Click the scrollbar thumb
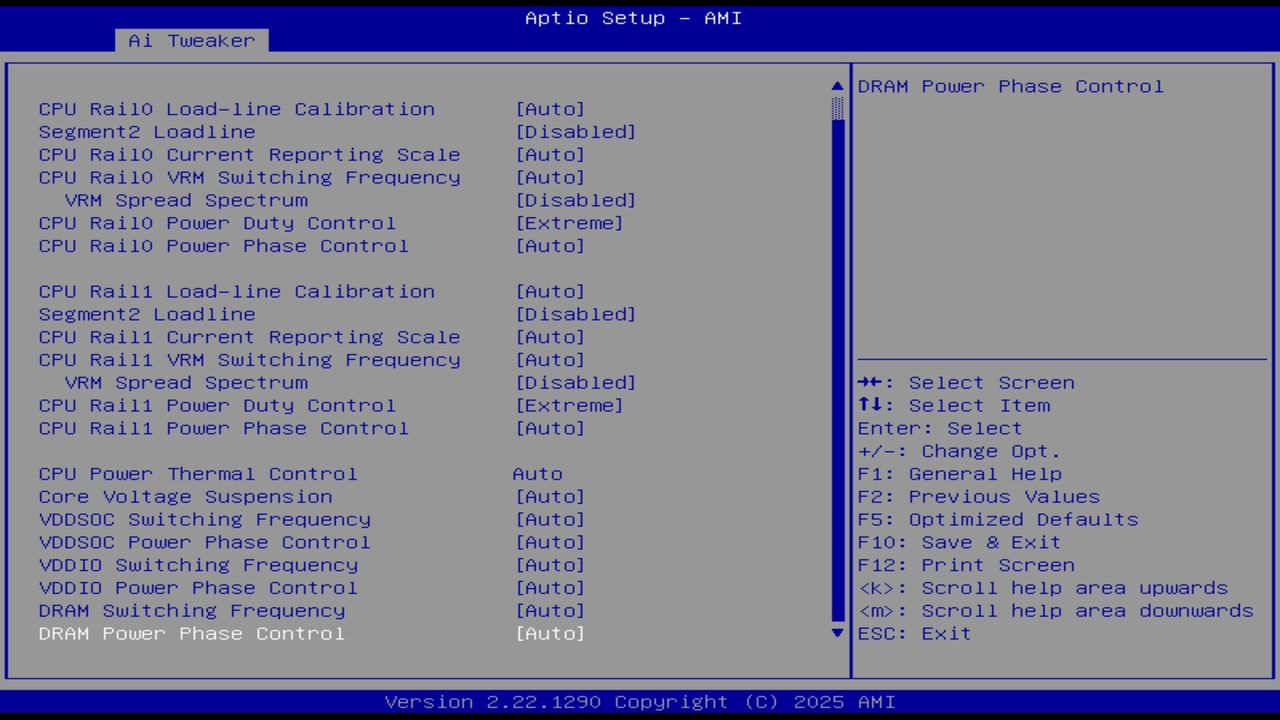This screenshot has width=1280, height=720. [x=836, y=110]
